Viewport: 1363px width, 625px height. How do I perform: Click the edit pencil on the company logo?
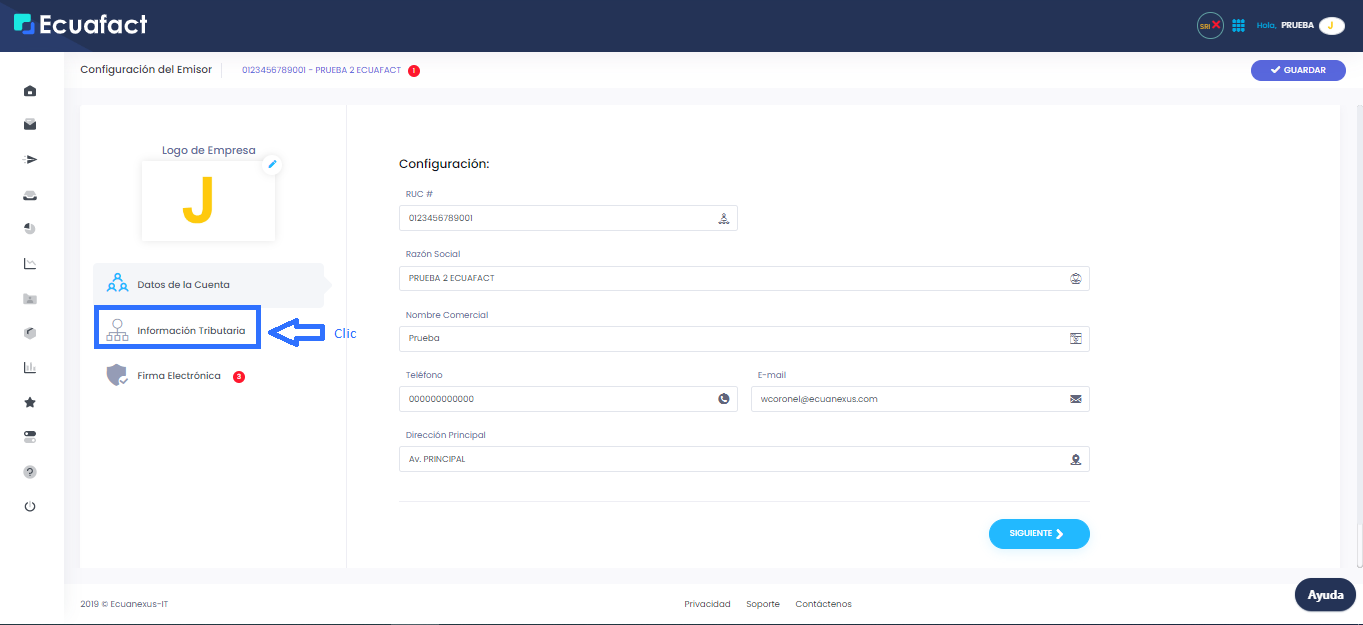pyautogui.click(x=271, y=164)
